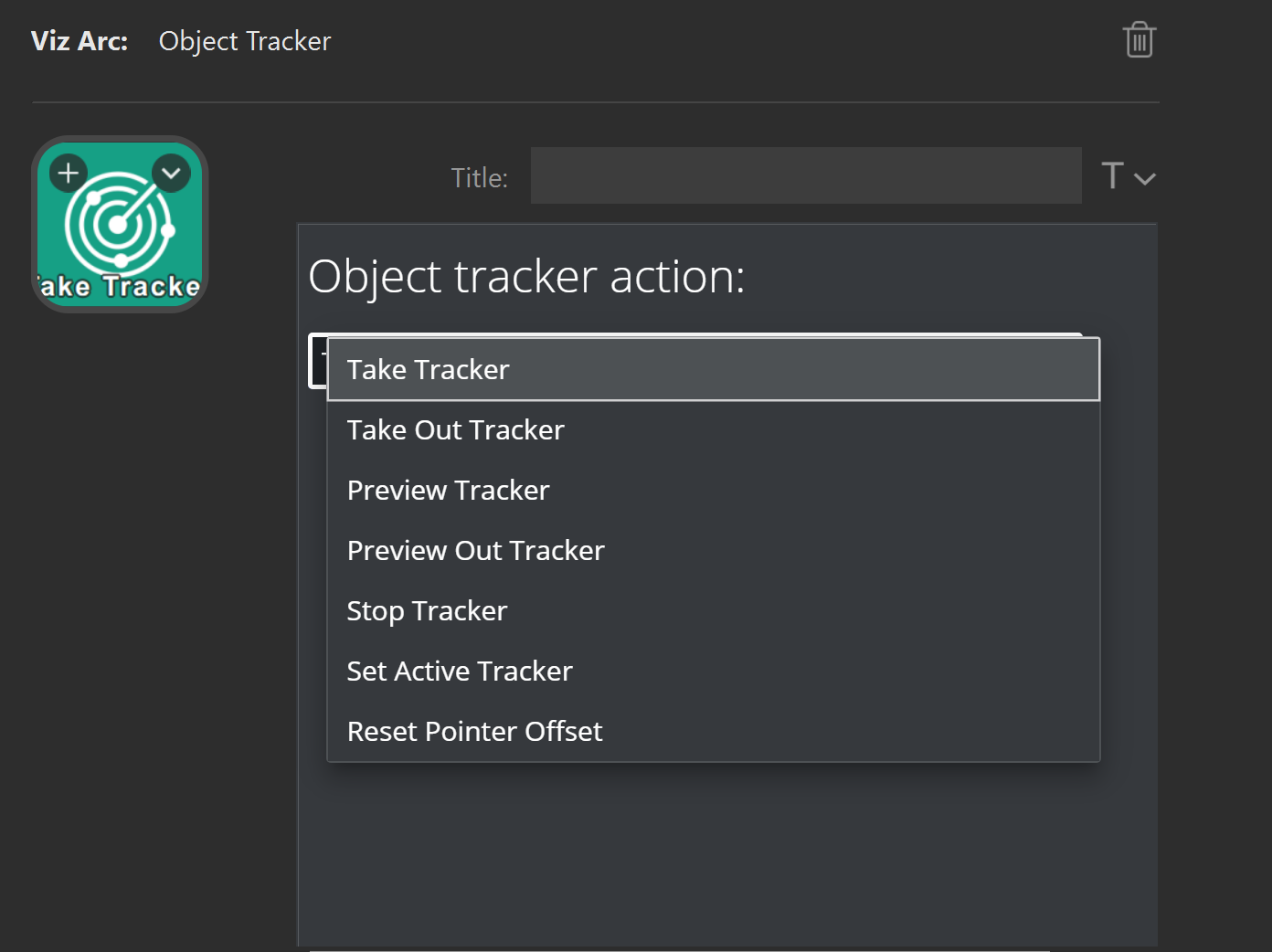Choose Take Tracker from the list
The width and height of the screenshot is (1272, 952).
pyautogui.click(x=714, y=369)
